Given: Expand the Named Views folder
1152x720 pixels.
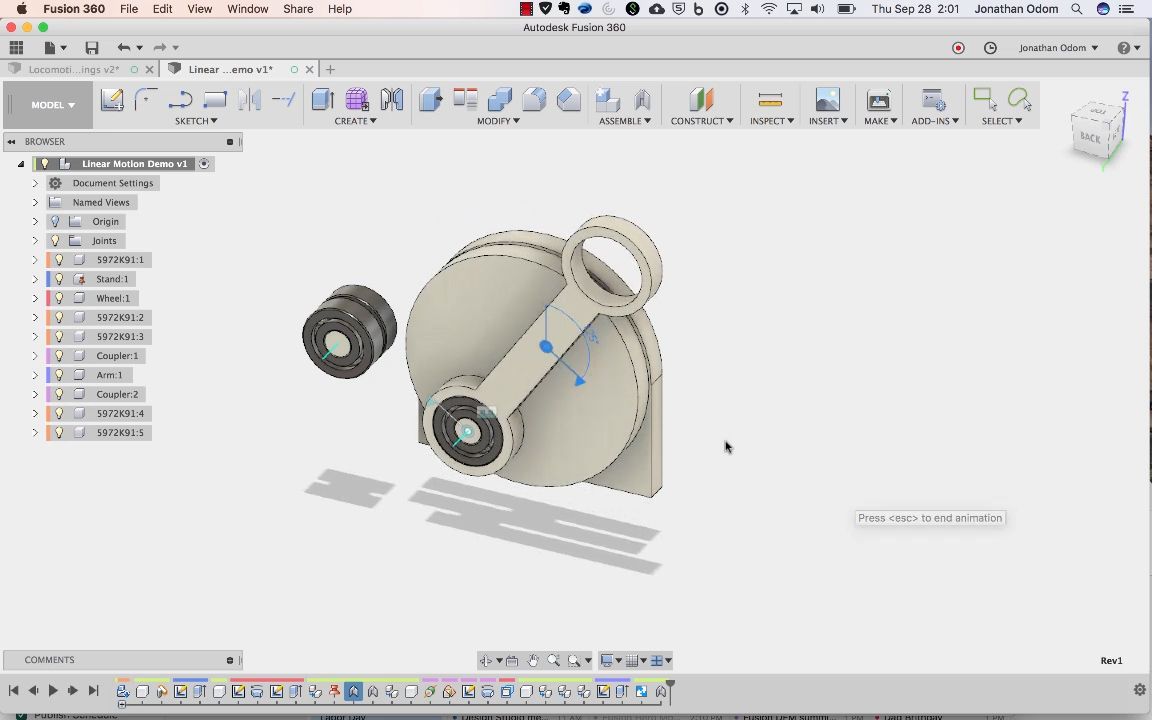Looking at the screenshot, I should point(35,202).
